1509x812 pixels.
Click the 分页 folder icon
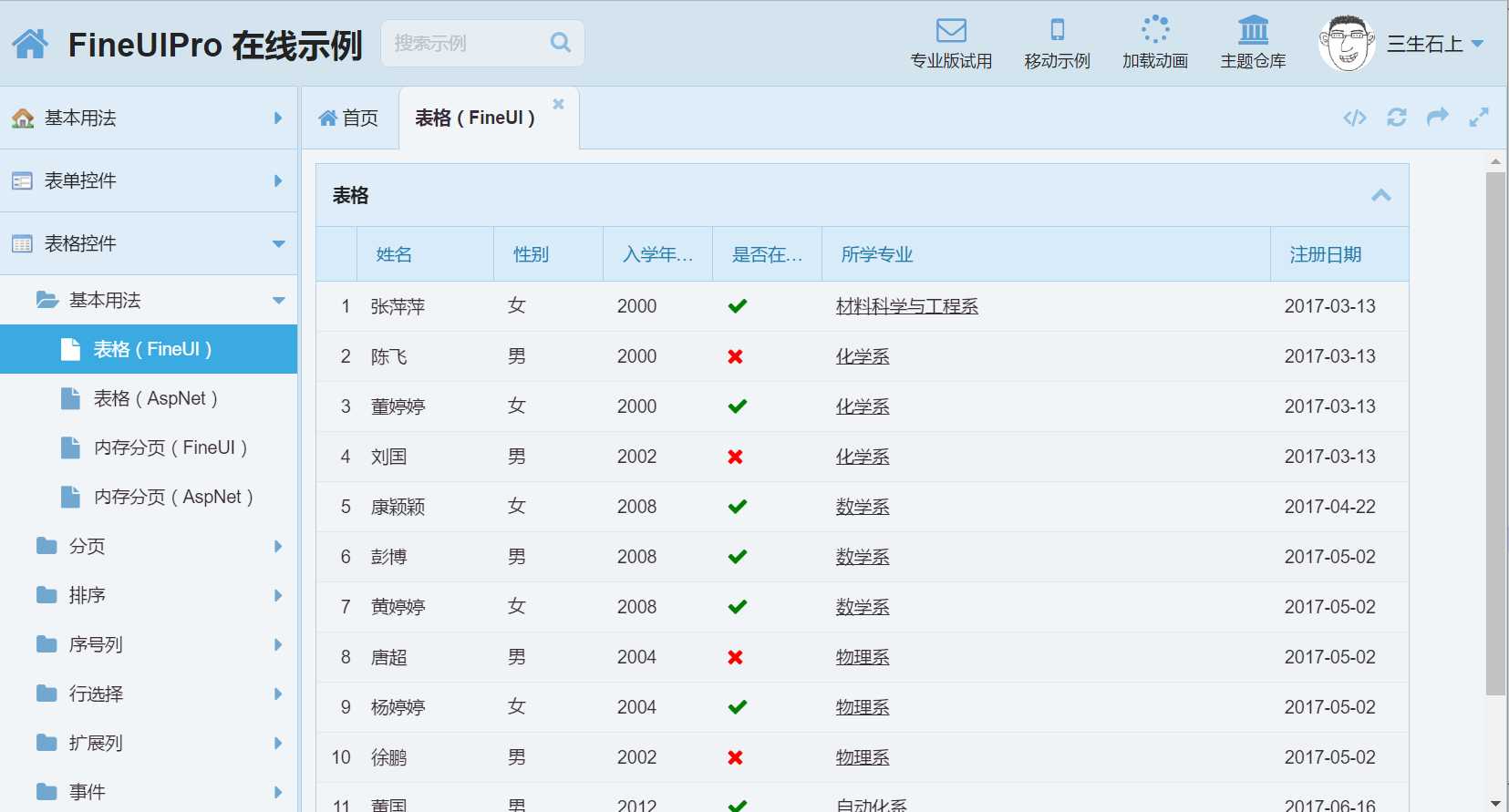coord(47,545)
